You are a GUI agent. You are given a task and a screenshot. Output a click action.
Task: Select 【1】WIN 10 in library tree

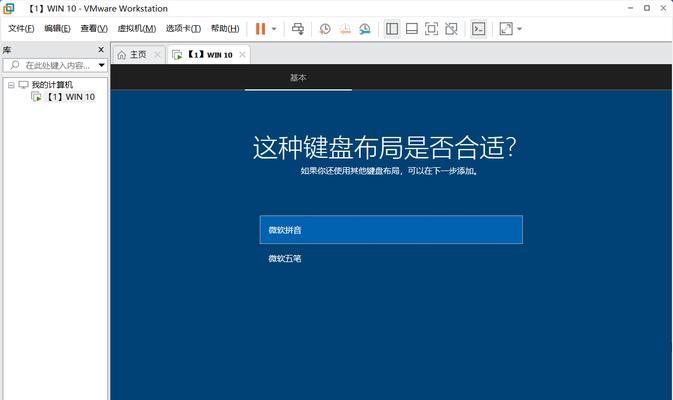pos(71,97)
